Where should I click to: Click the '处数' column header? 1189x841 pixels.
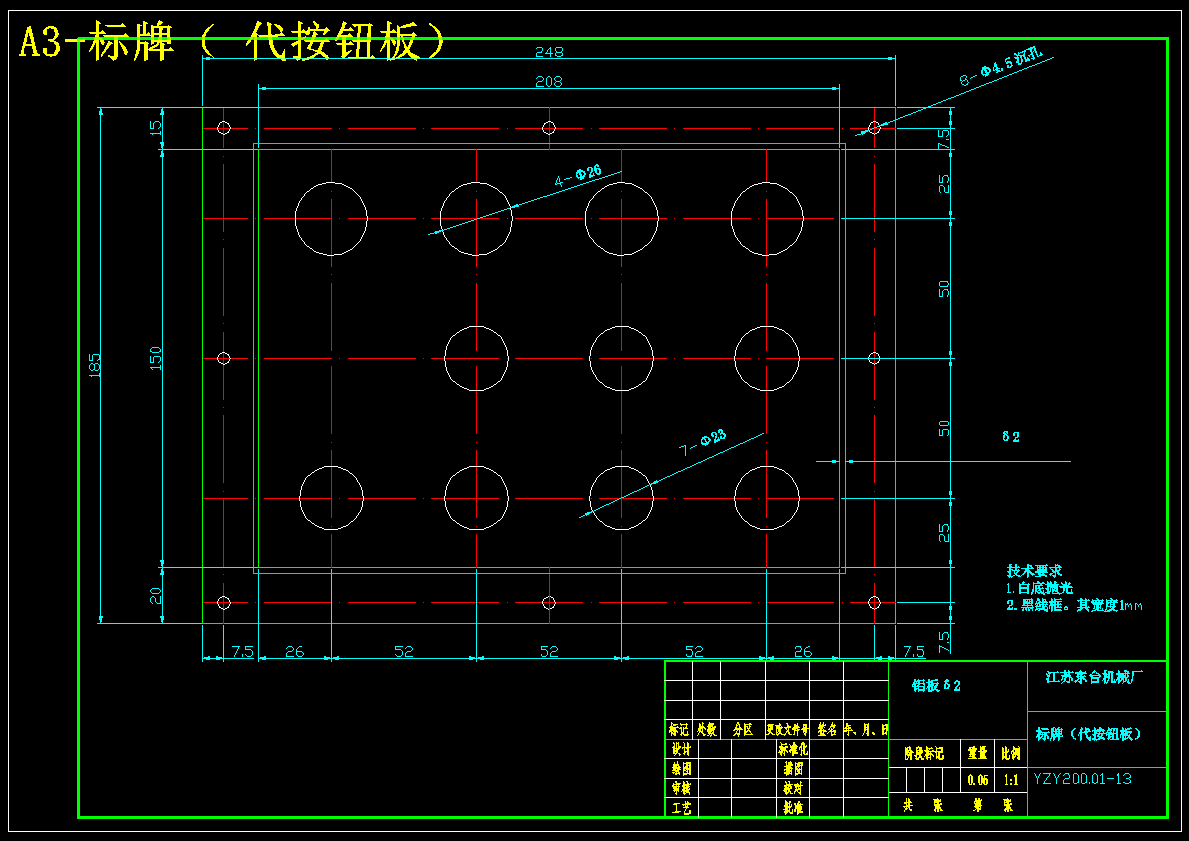(707, 730)
